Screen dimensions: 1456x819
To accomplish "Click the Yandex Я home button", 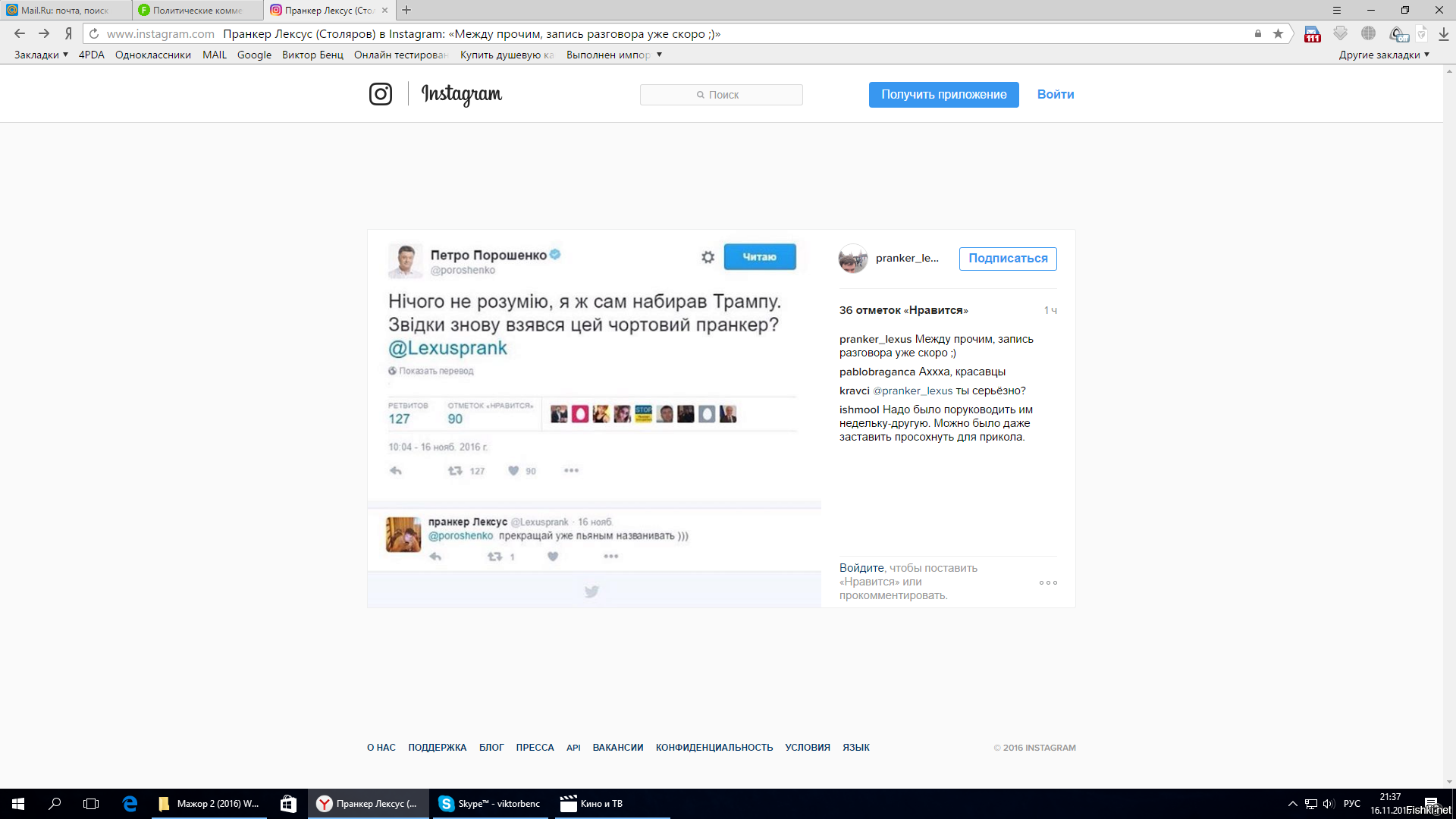I will (68, 33).
